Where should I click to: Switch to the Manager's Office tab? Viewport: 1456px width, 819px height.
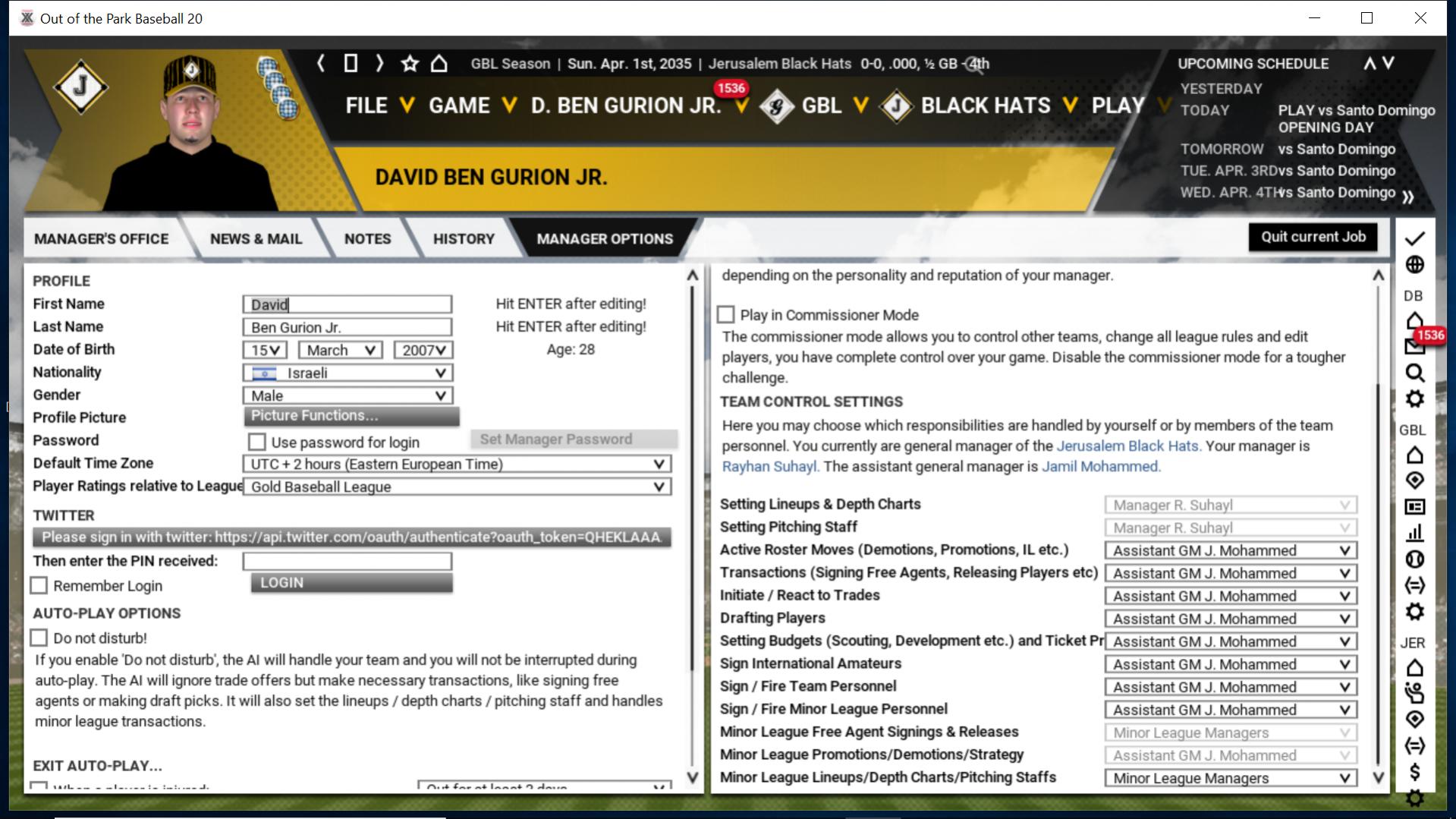click(x=101, y=238)
